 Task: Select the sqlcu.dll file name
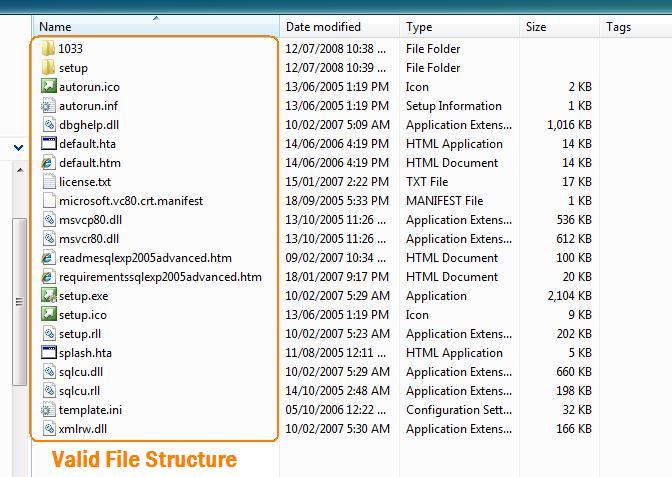tap(81, 372)
